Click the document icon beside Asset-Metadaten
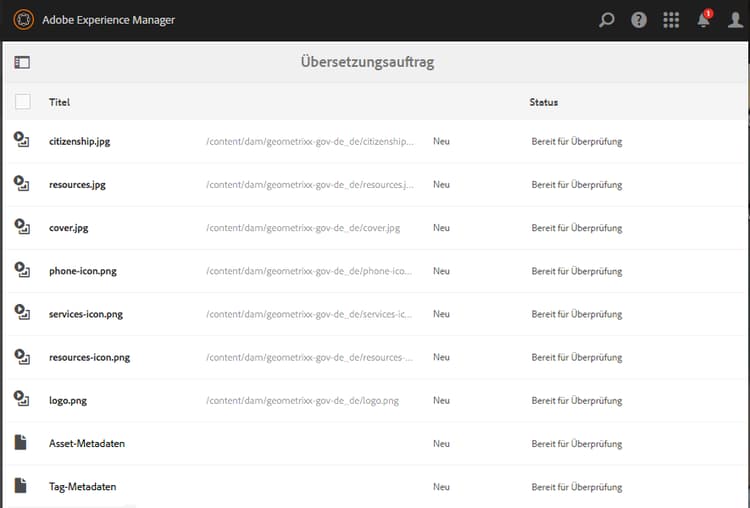 pyautogui.click(x=22, y=443)
